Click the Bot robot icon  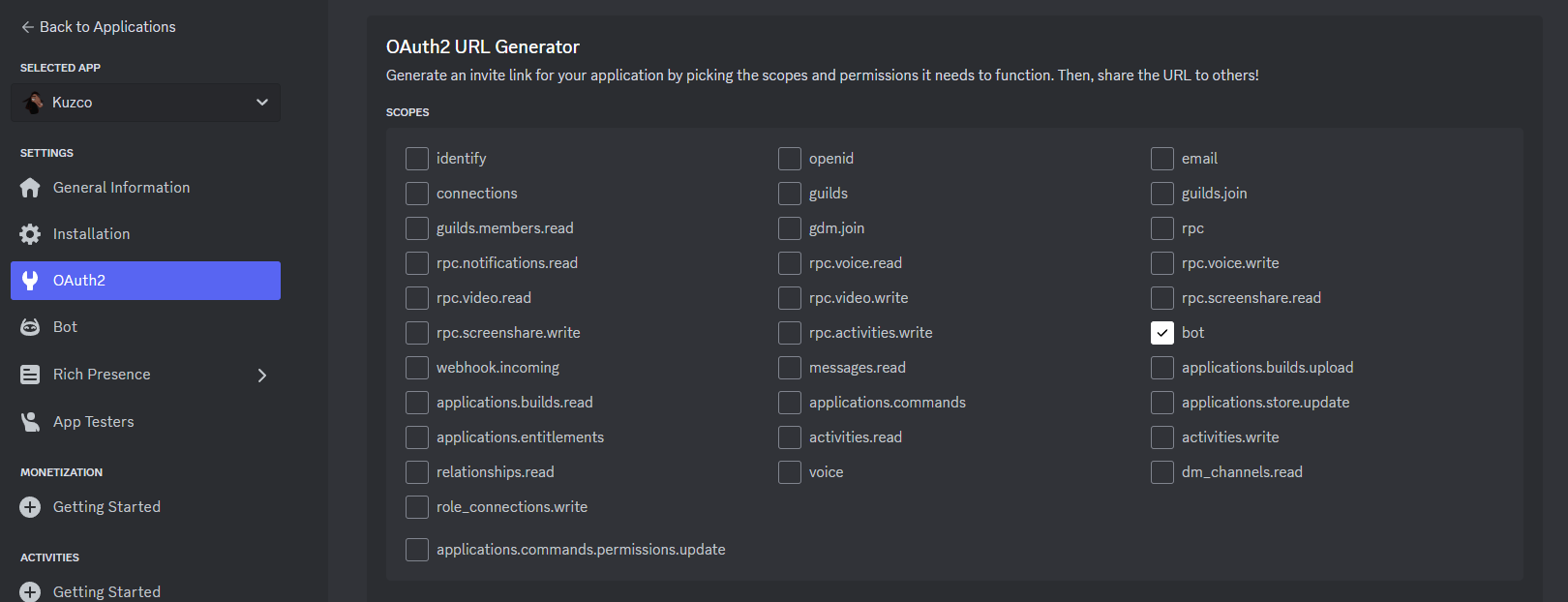(30, 327)
